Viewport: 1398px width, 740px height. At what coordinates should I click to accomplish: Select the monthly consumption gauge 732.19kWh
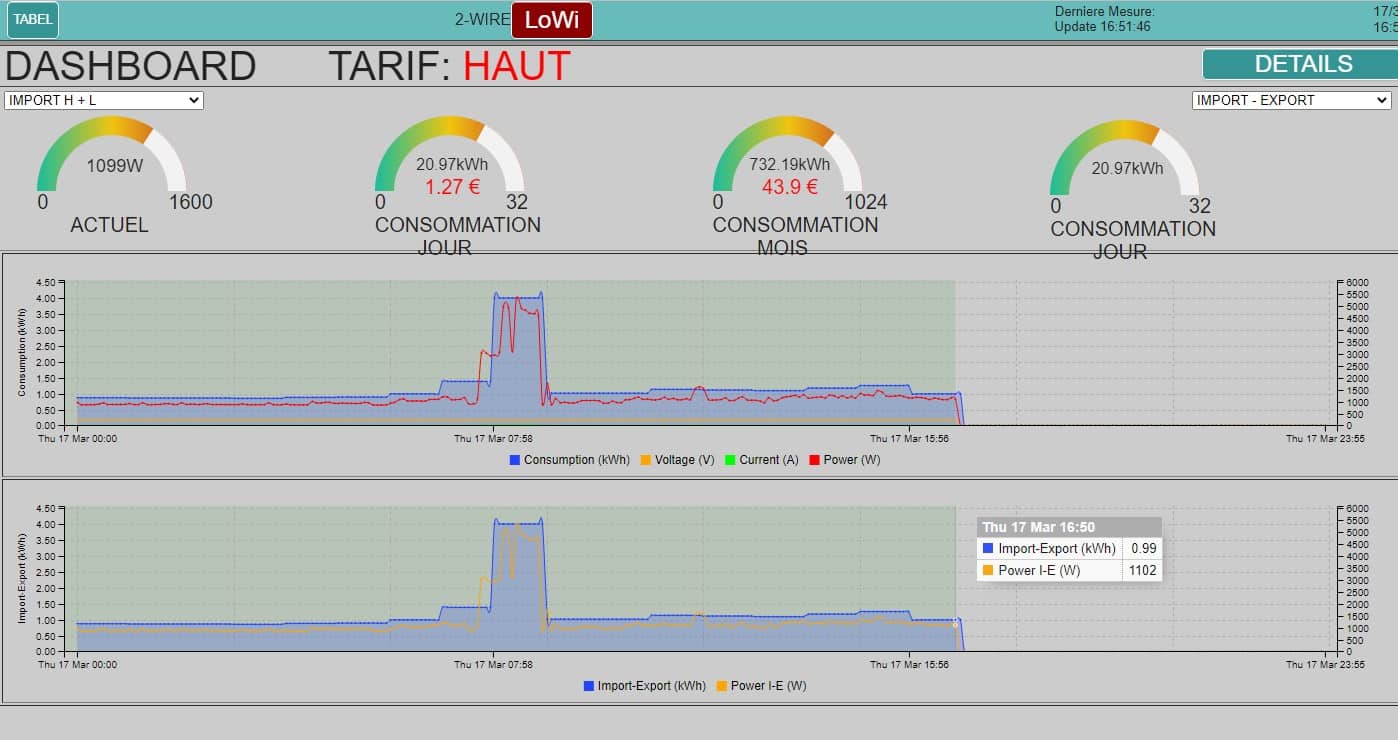coord(788,158)
